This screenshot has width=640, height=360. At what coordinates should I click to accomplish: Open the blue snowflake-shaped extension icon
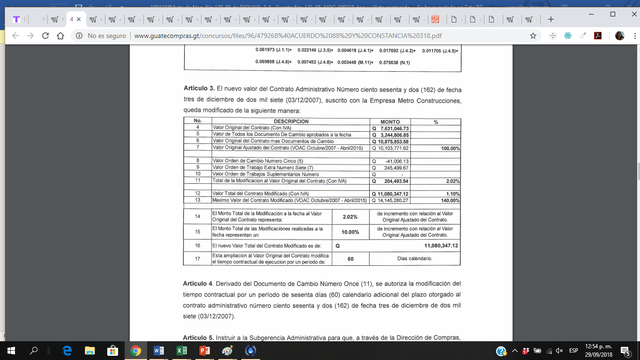(x=568, y=36)
